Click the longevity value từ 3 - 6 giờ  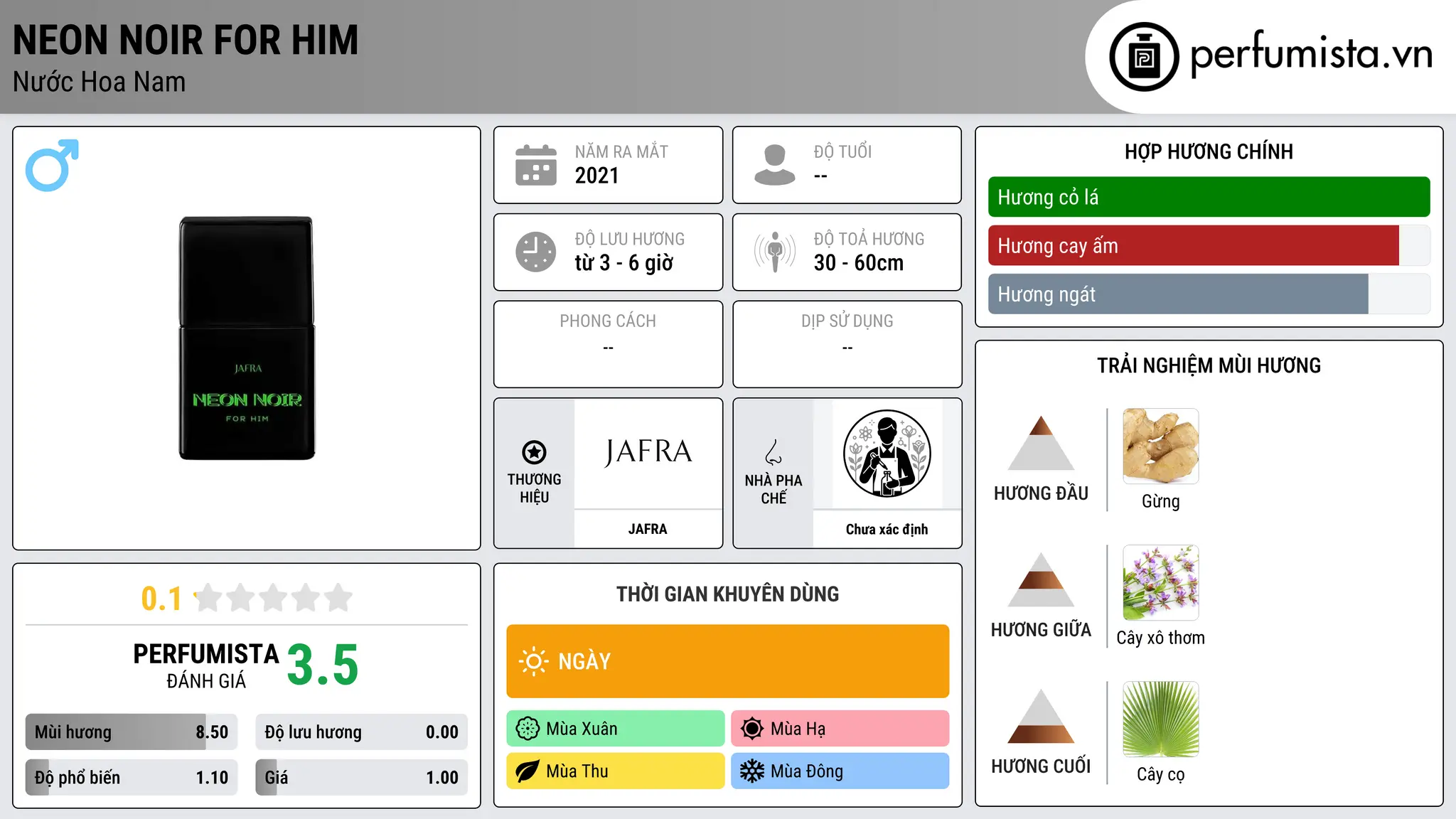tap(623, 263)
